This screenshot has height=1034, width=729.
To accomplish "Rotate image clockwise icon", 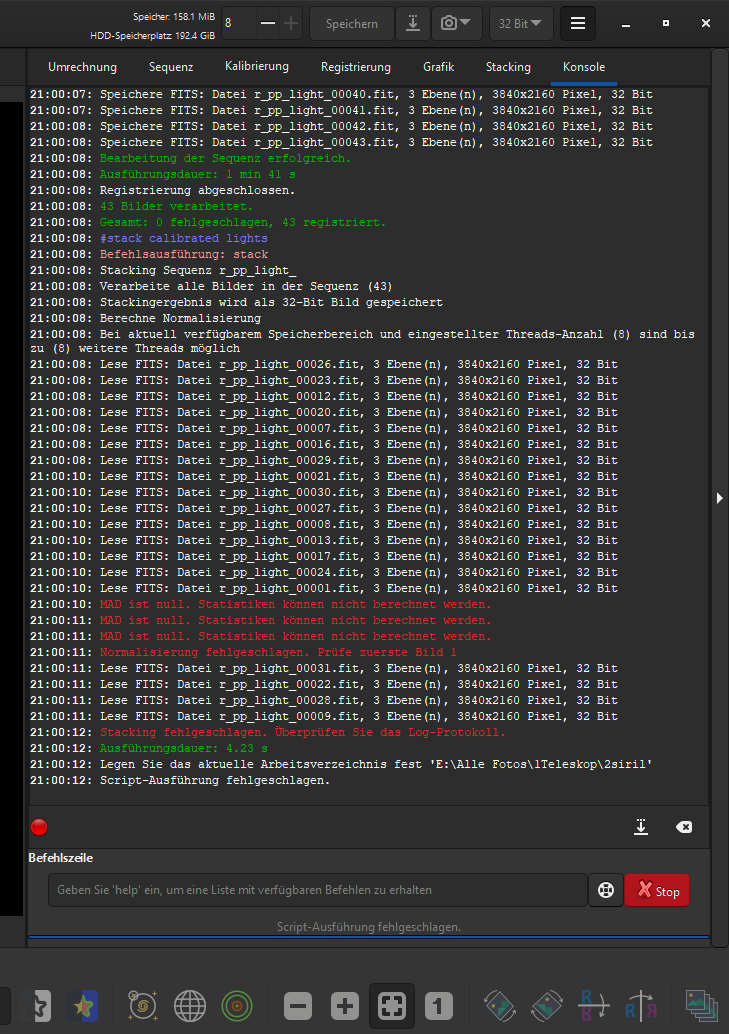I will 547,1006.
